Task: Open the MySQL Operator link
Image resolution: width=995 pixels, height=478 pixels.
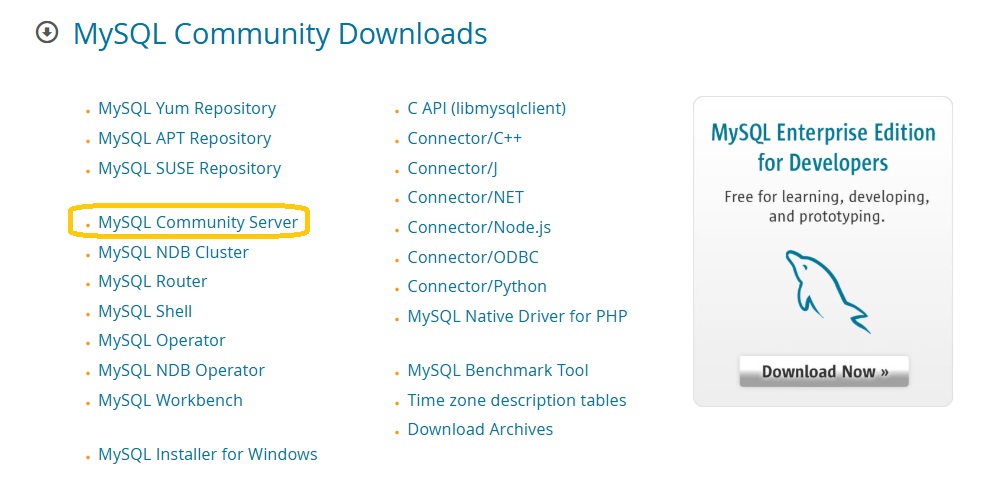Action: (x=162, y=340)
